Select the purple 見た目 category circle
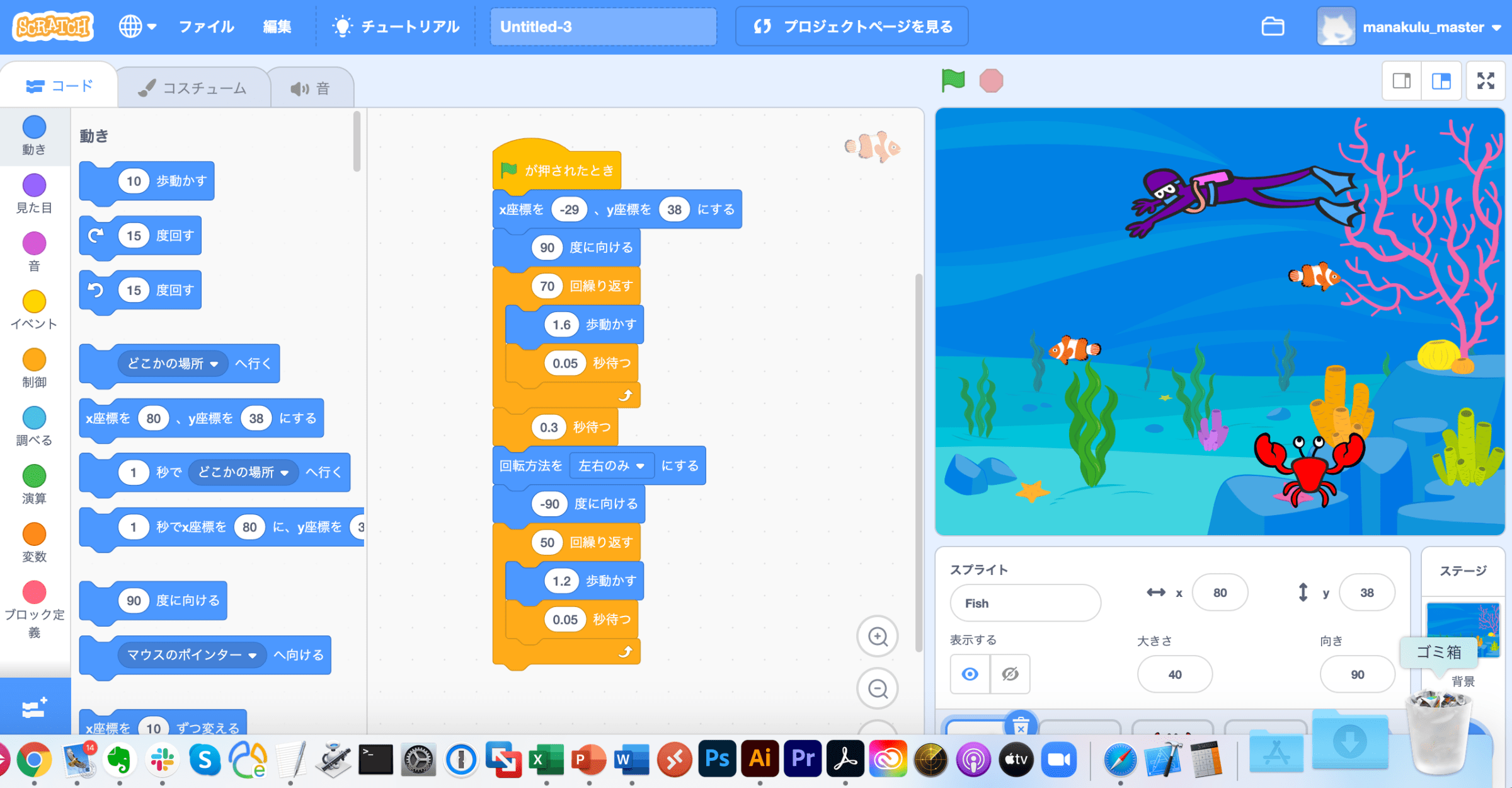Image resolution: width=1512 pixels, height=788 pixels. point(34,185)
